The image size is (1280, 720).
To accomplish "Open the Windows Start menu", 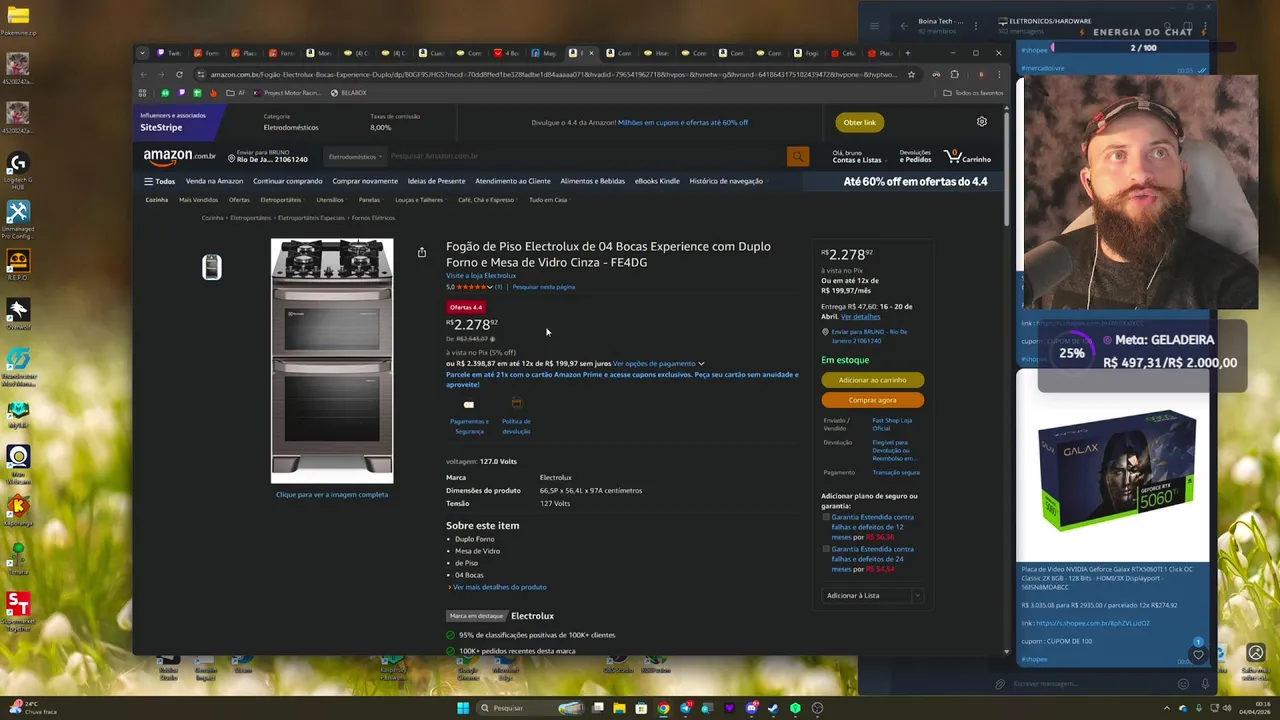I will pos(463,708).
